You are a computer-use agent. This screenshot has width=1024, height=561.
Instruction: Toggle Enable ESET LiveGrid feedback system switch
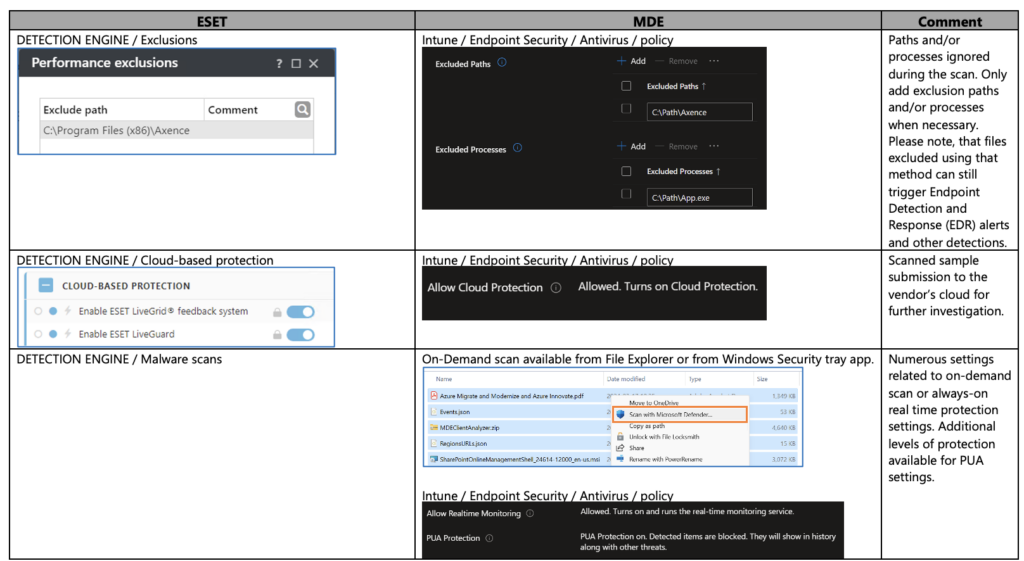pyautogui.click(x=300, y=312)
